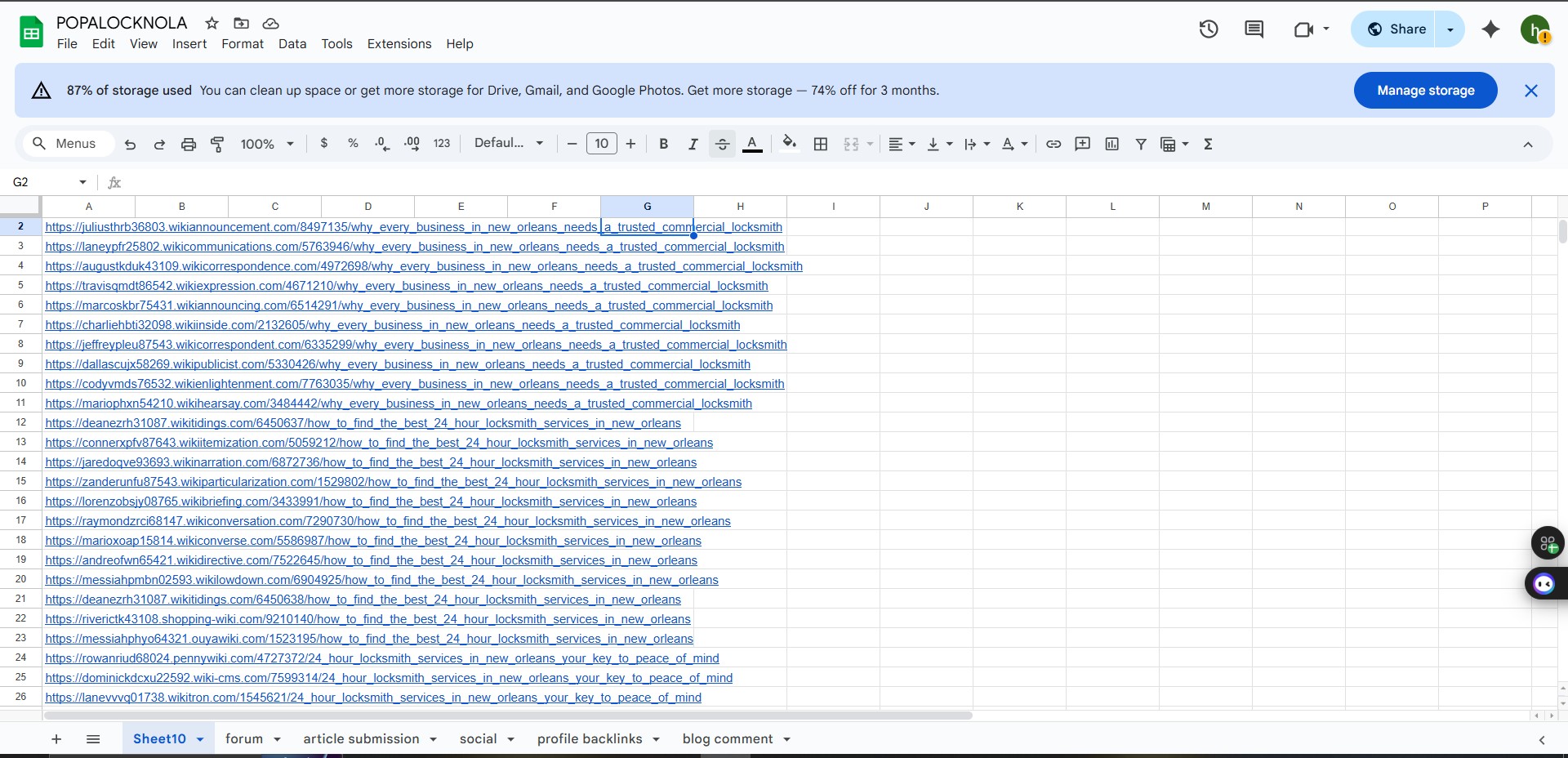Click the Manage storage button

tap(1425, 91)
